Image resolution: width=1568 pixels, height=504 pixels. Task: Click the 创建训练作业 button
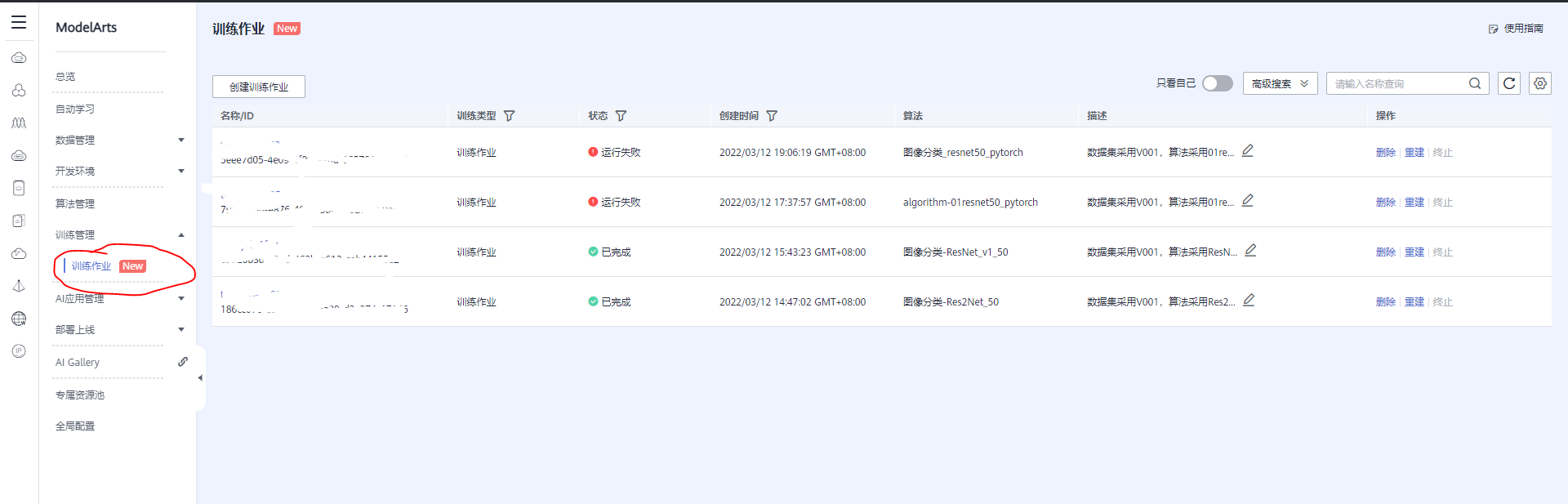(259, 87)
